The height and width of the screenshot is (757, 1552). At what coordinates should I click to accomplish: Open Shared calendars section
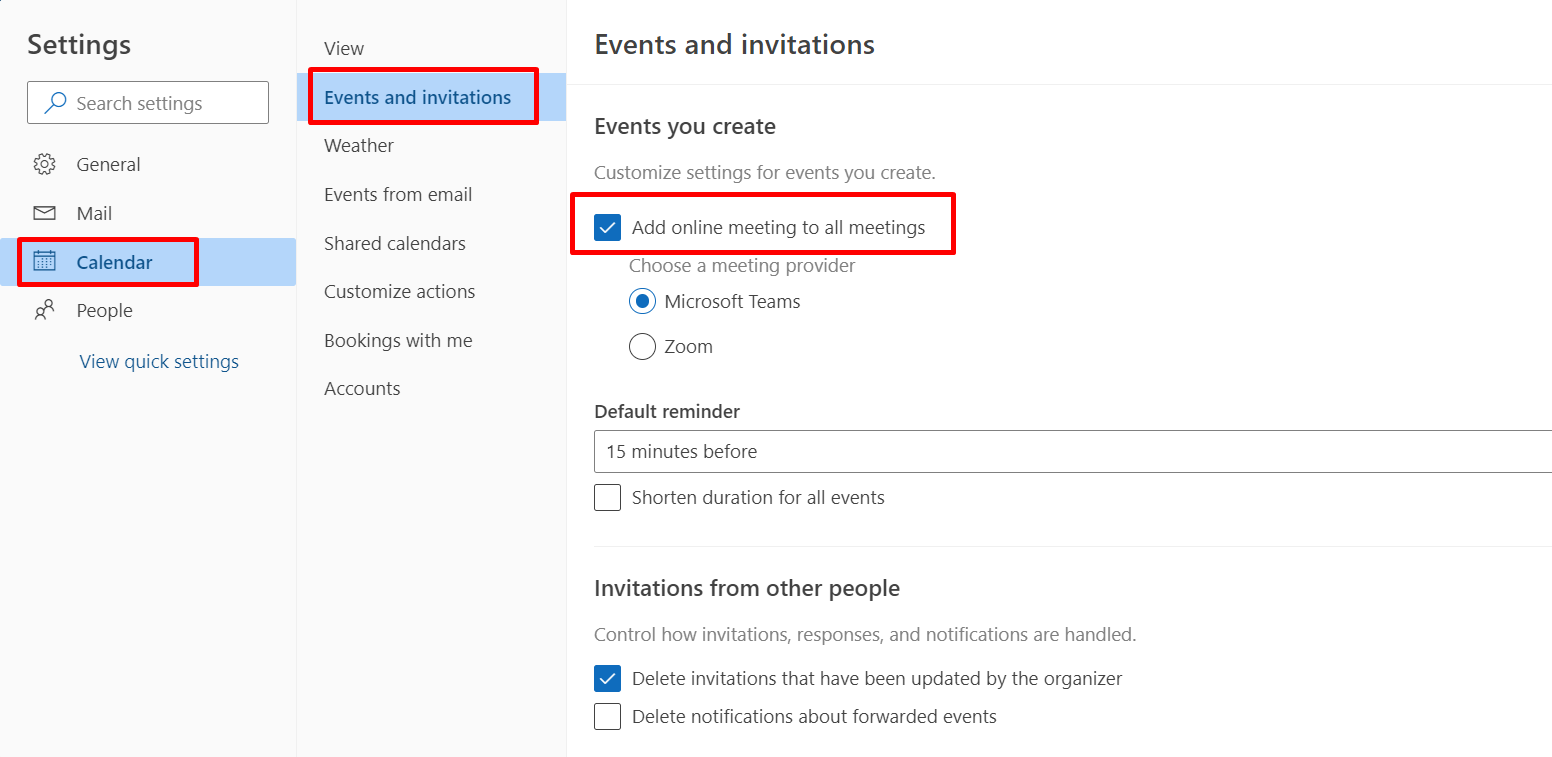395,244
